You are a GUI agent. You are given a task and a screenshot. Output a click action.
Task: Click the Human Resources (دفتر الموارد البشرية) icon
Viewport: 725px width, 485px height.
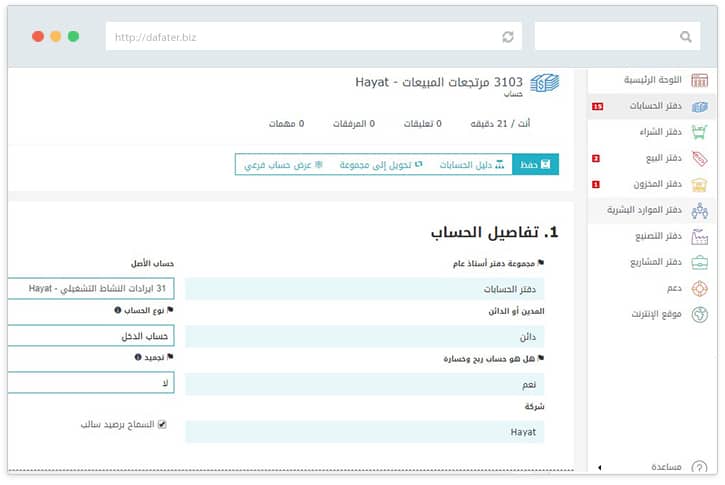[x=699, y=210]
